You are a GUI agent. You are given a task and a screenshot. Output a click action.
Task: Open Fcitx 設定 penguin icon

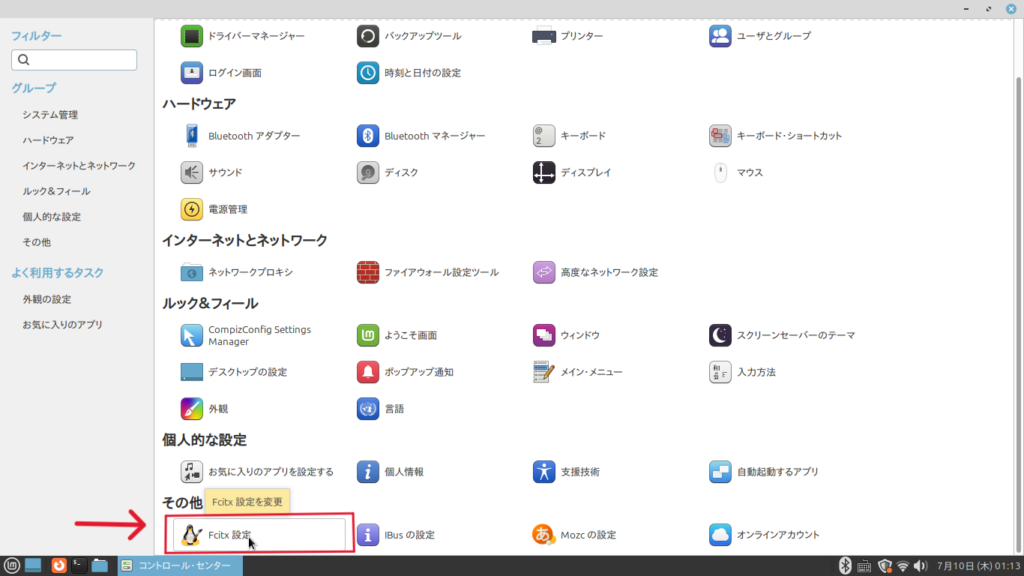click(x=191, y=535)
